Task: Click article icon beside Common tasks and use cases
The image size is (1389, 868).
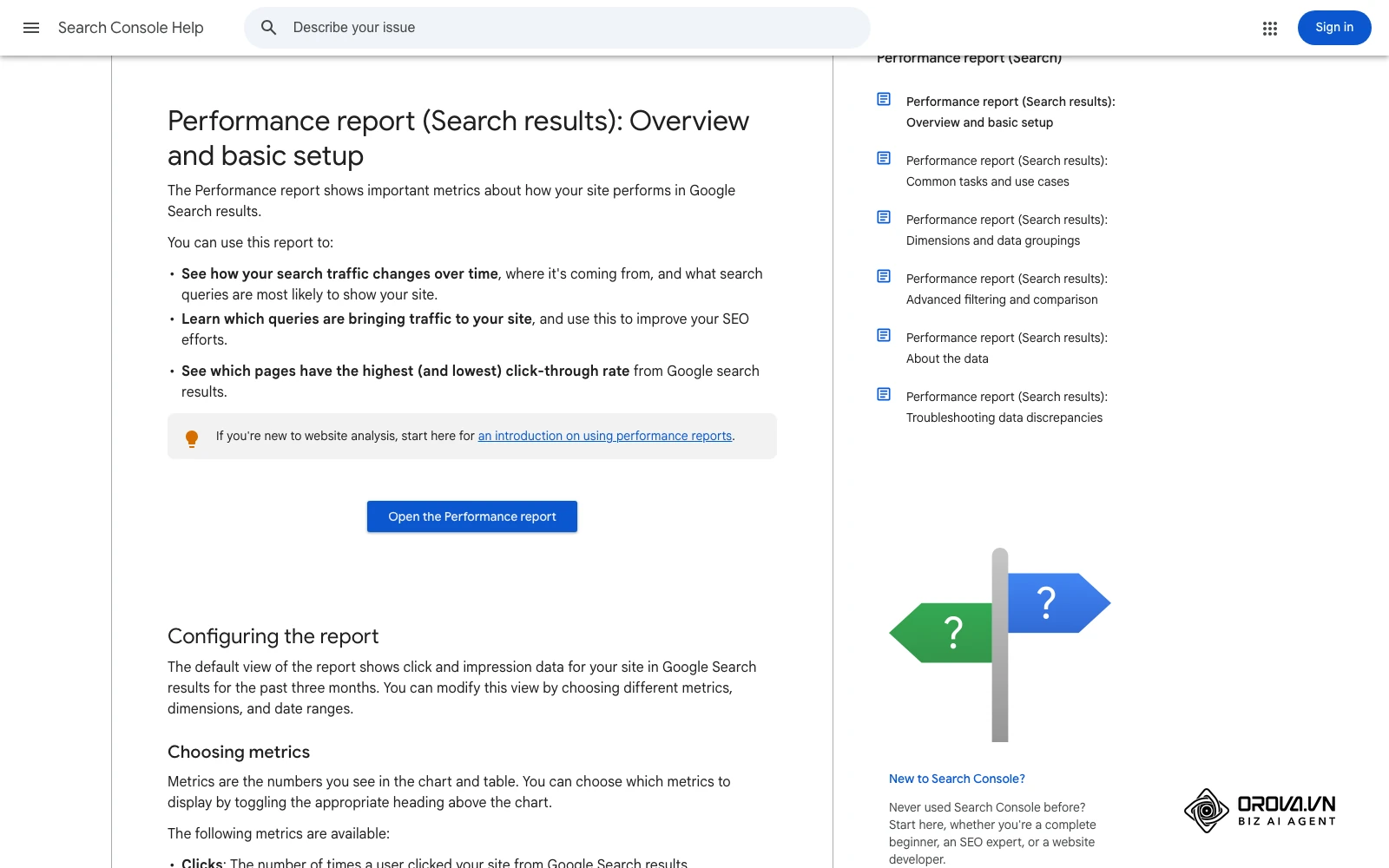Action: click(884, 158)
